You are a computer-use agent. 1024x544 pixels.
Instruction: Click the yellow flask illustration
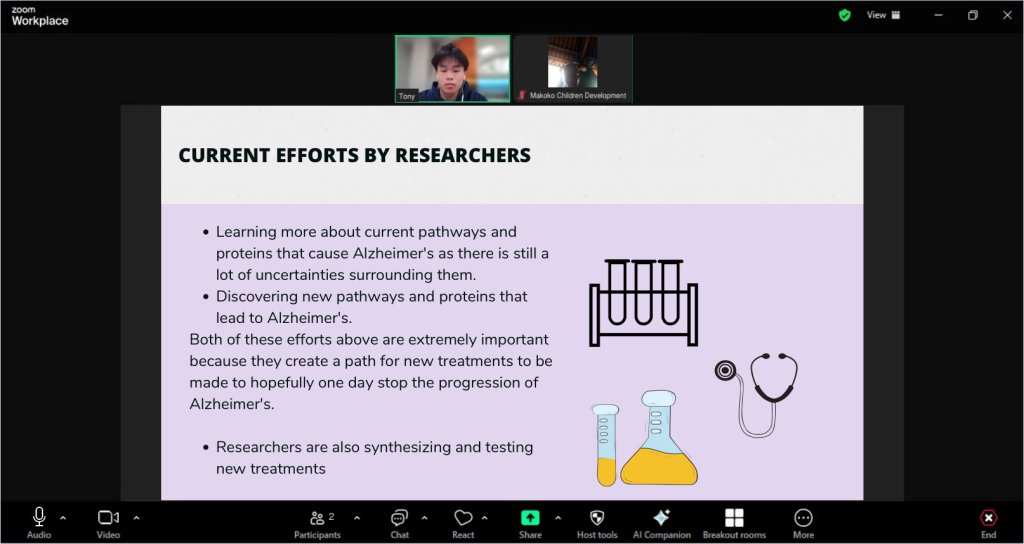tap(659, 438)
